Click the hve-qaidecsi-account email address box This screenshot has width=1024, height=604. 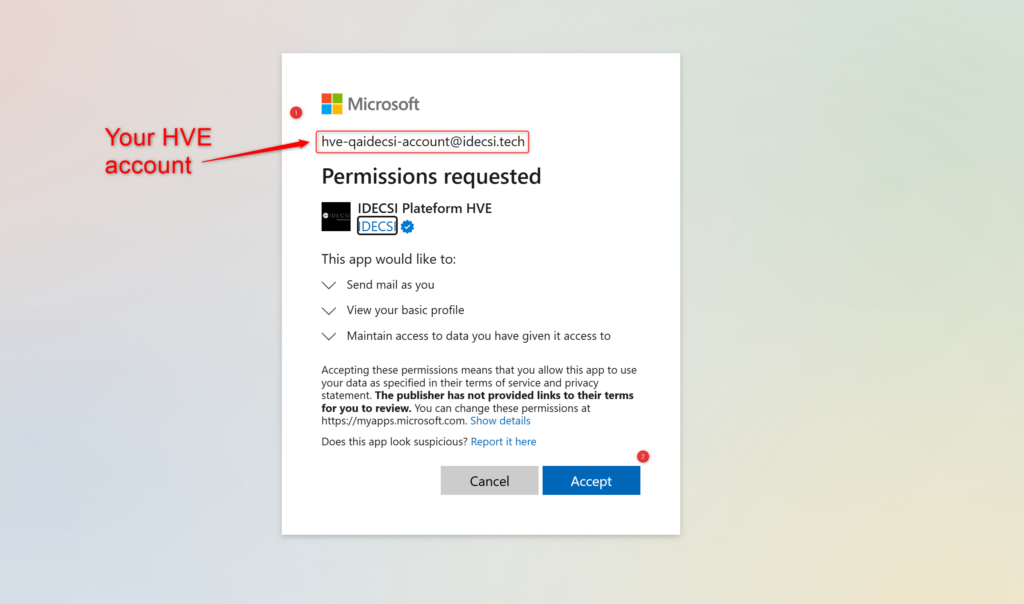tap(422, 142)
